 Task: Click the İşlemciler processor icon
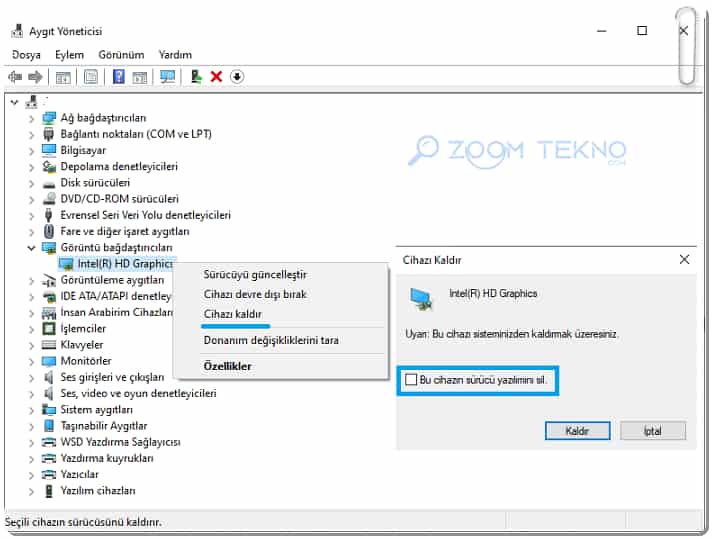point(49,328)
